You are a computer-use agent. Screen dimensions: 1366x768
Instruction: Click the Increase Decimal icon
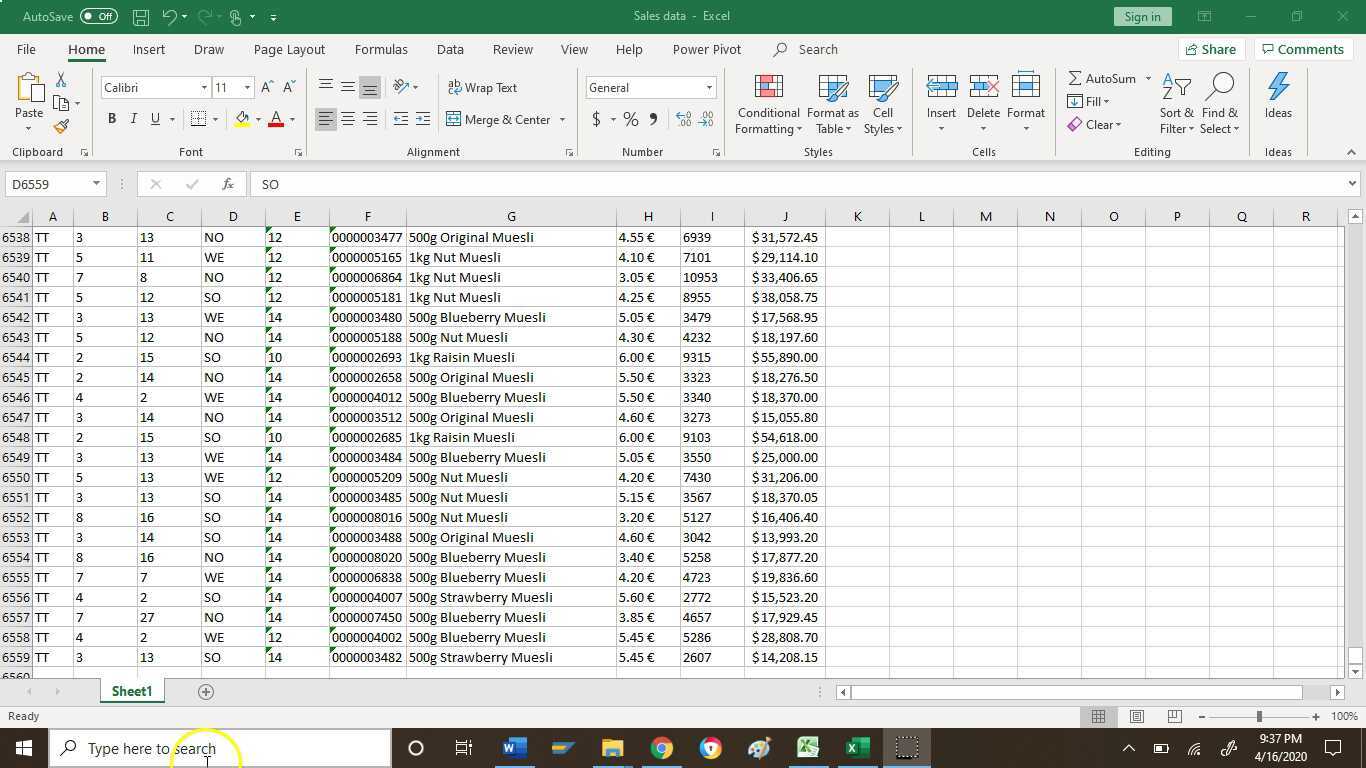(x=683, y=119)
